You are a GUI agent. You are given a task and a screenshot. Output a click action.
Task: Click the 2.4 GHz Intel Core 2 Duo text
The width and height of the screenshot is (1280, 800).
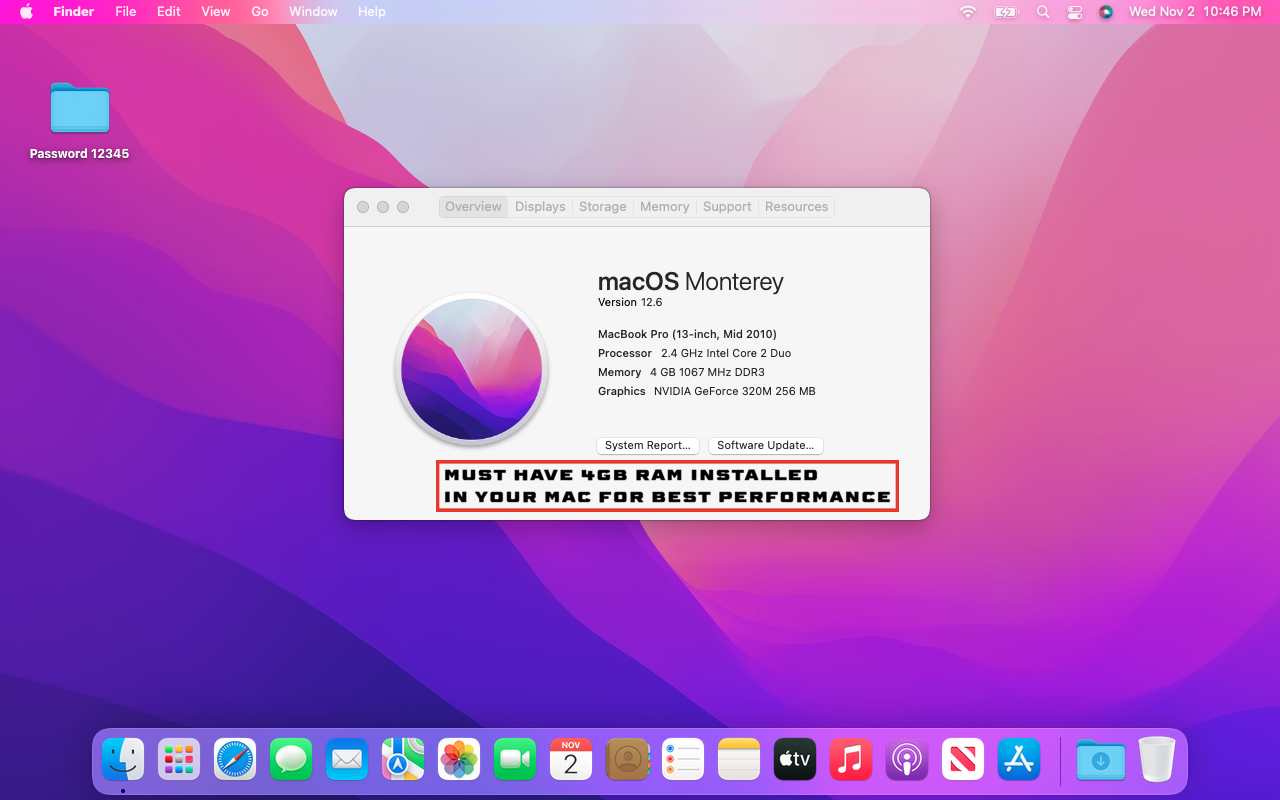726,353
